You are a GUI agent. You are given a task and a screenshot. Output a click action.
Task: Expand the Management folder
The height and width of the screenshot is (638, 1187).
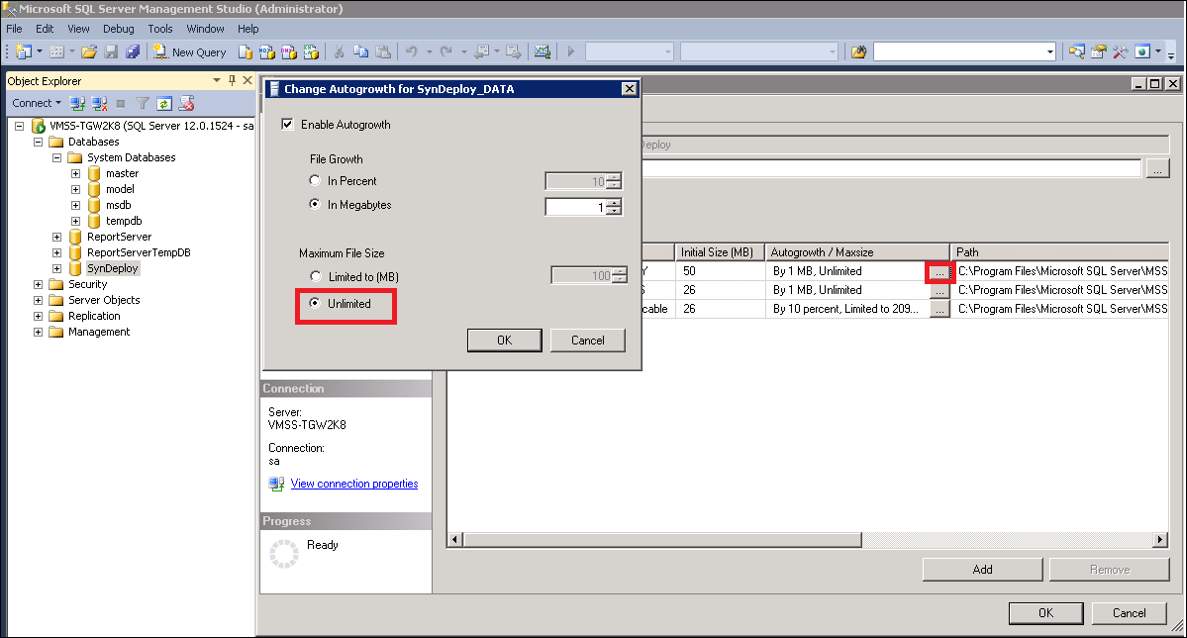(38, 332)
